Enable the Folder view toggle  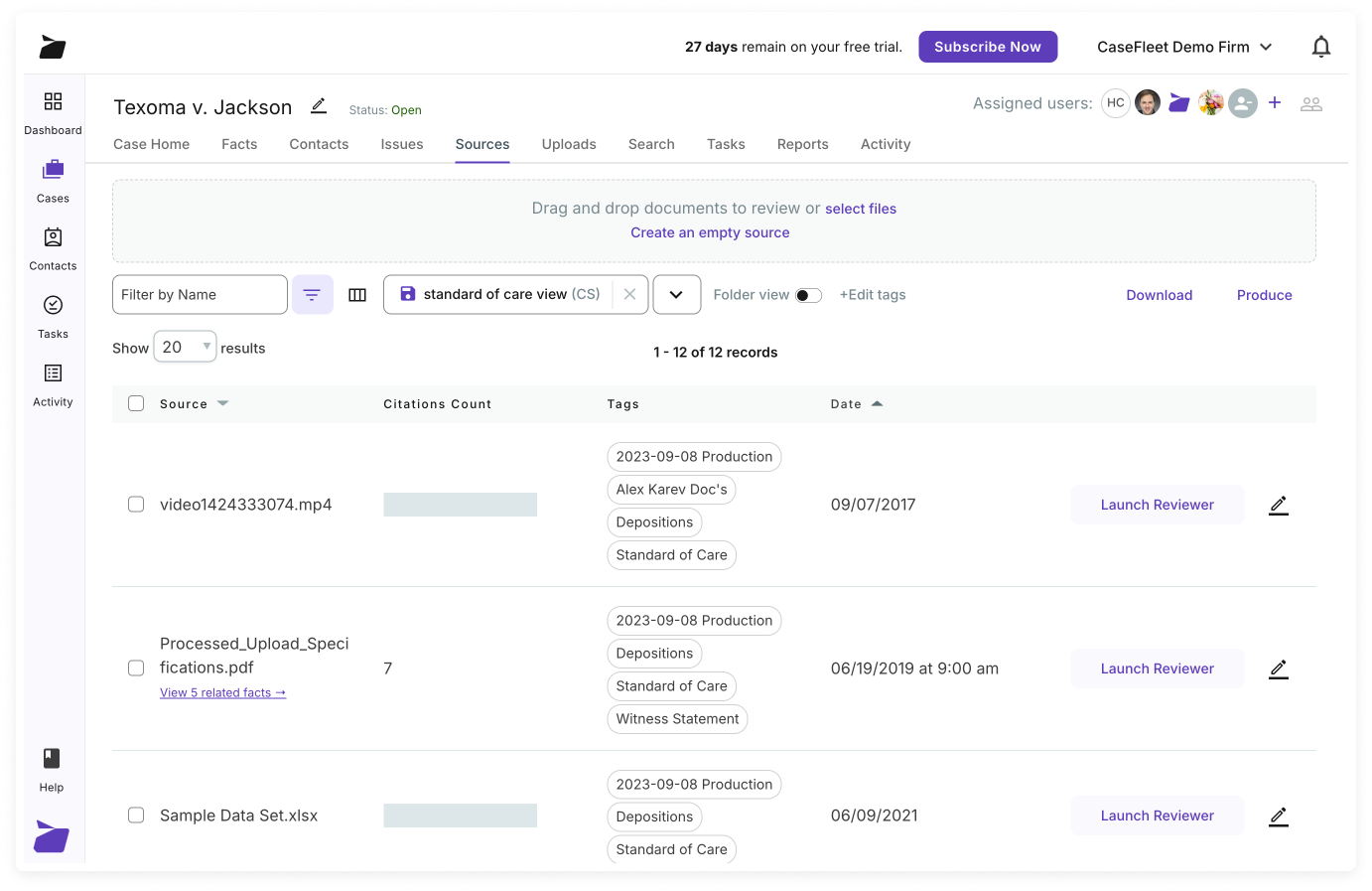click(808, 295)
